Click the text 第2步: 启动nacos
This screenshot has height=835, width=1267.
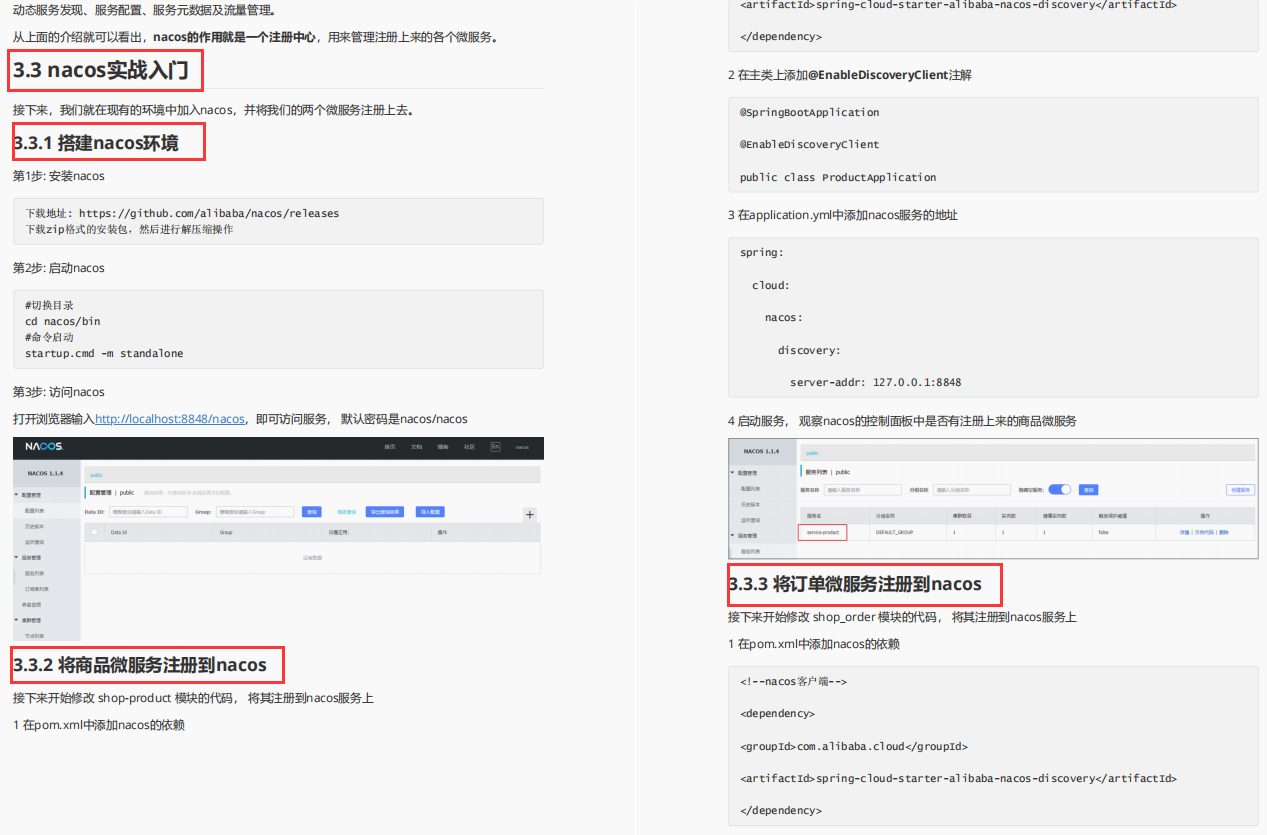click(59, 268)
